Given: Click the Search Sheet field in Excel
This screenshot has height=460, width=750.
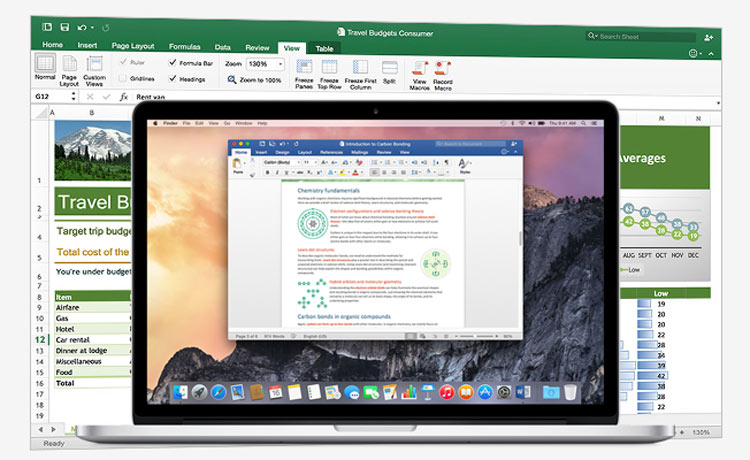Looking at the screenshot, I should click(x=640, y=37).
